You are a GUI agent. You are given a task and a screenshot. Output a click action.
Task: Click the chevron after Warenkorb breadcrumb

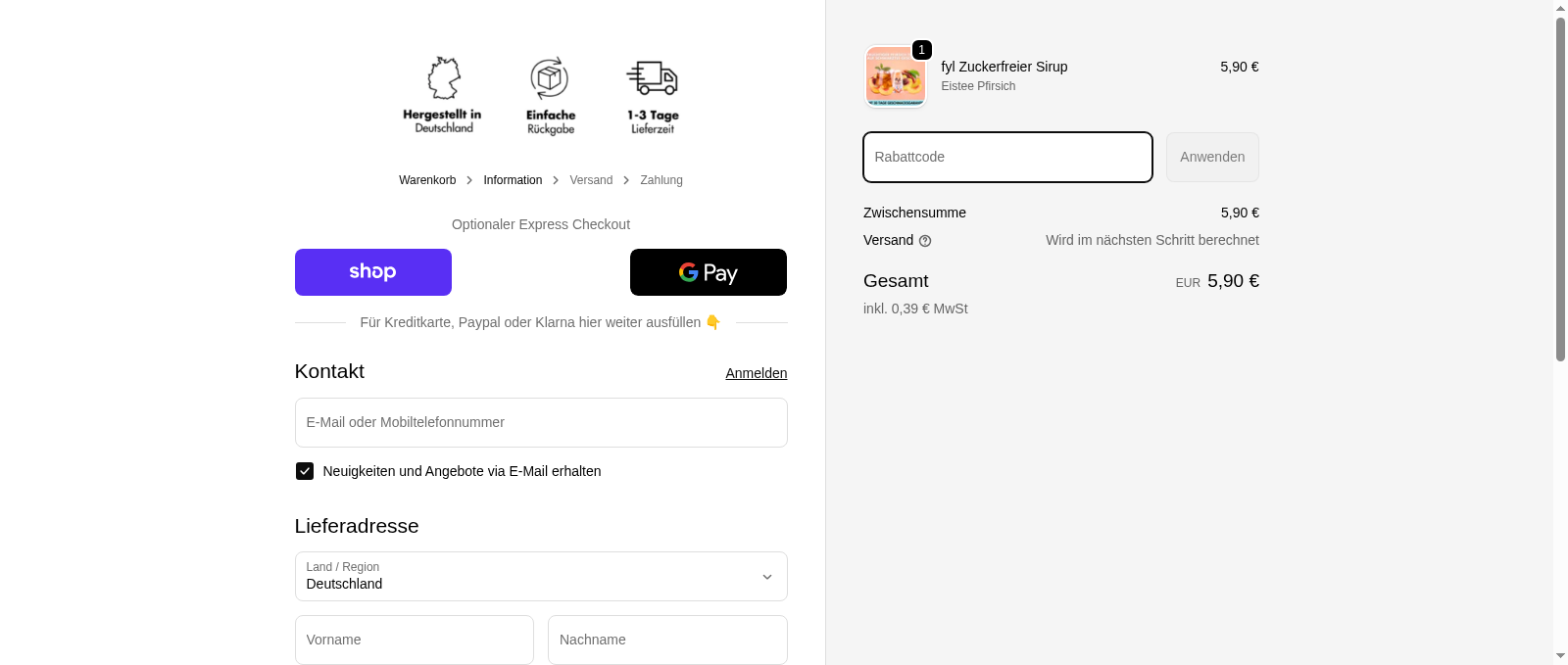469,180
